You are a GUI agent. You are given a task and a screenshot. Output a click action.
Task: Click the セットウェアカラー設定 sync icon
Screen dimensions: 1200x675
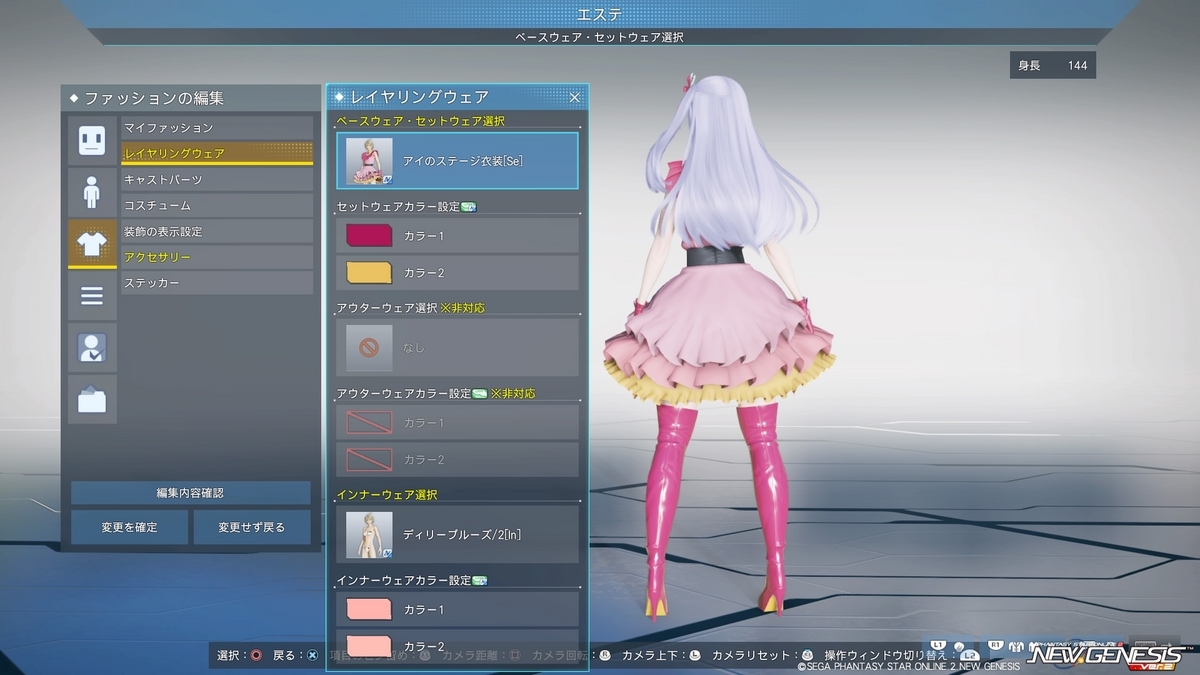coord(469,207)
